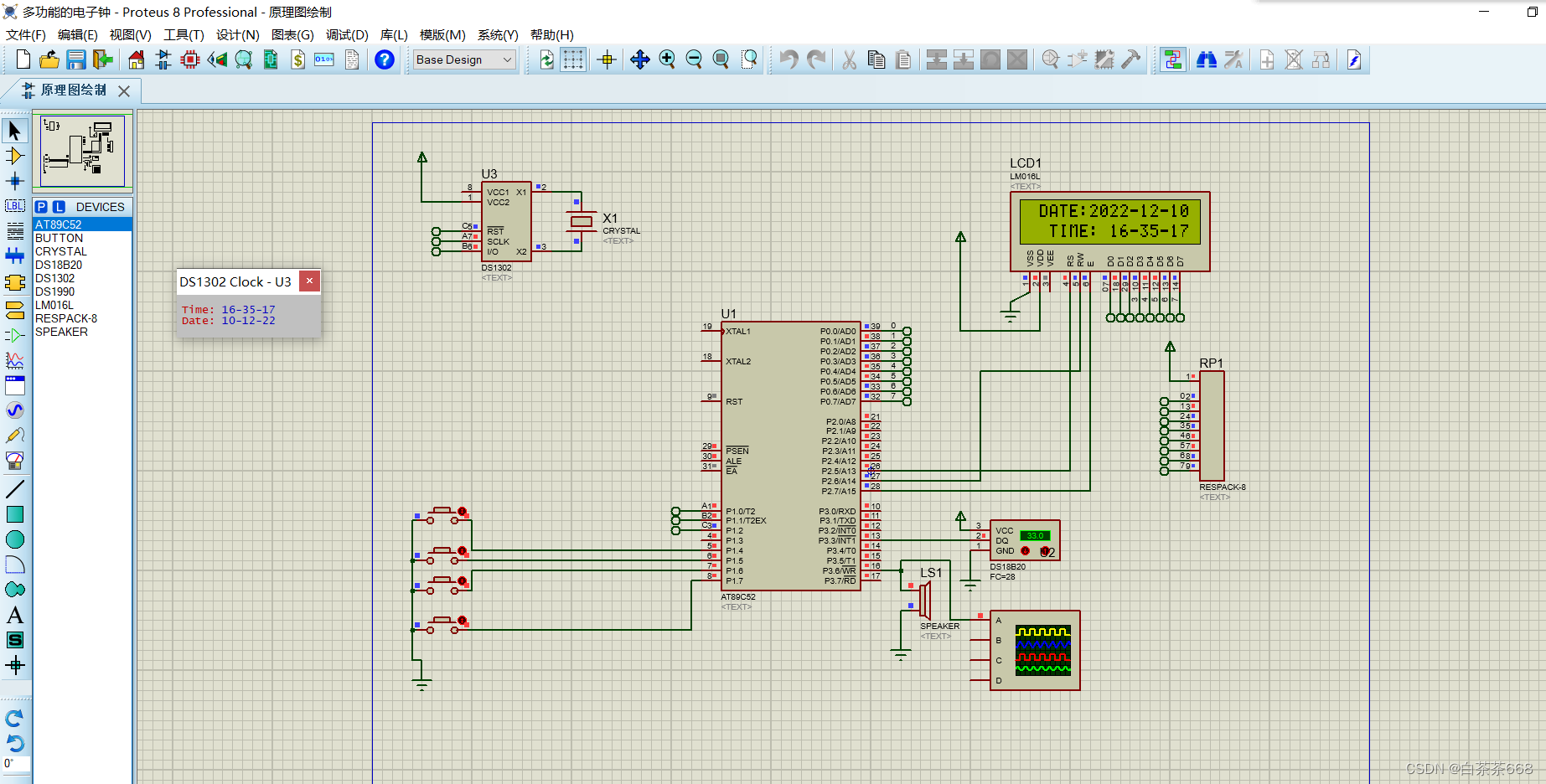1546x784 pixels.
Task: Activate the wire label LBL mode
Action: 14,206
